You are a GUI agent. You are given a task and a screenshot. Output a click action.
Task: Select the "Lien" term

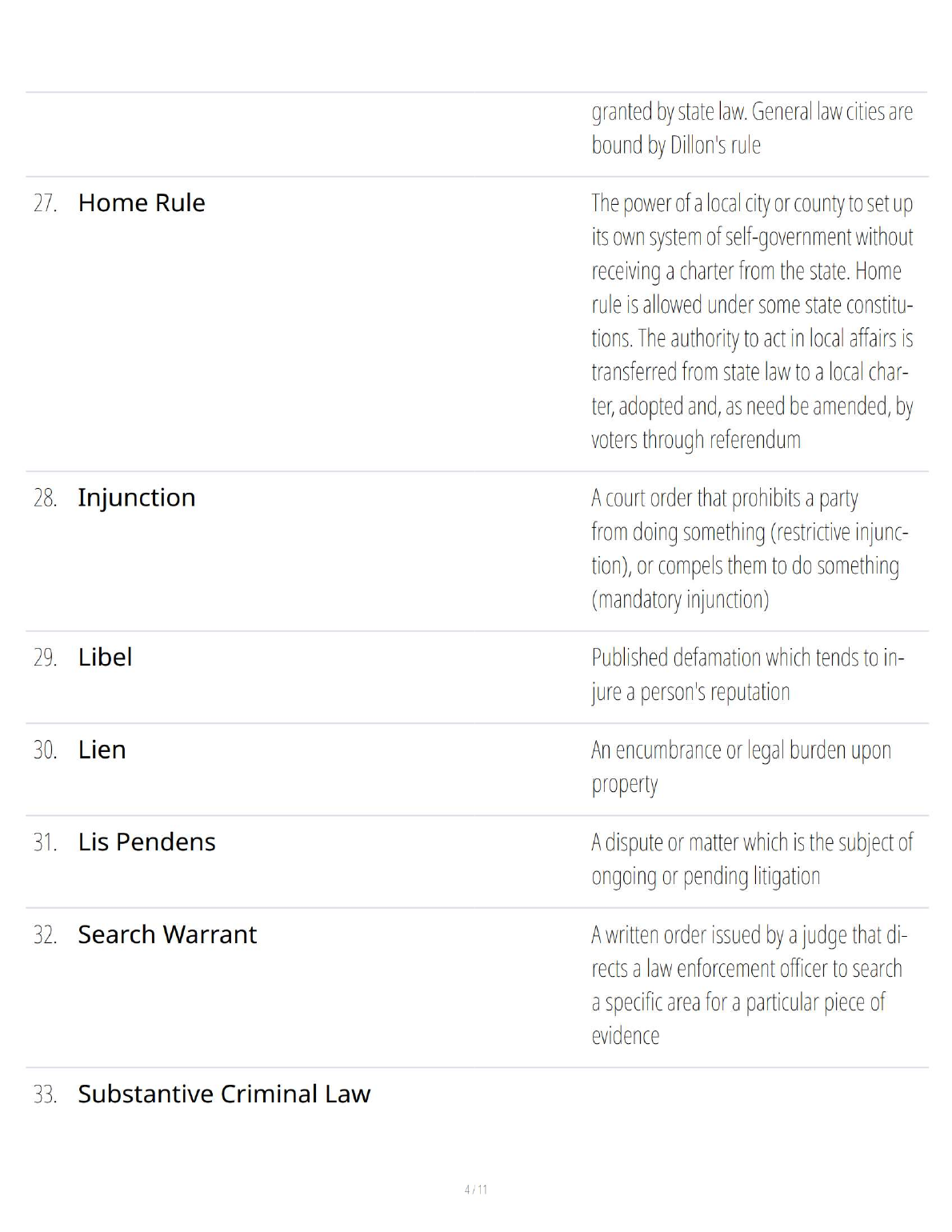pos(102,750)
